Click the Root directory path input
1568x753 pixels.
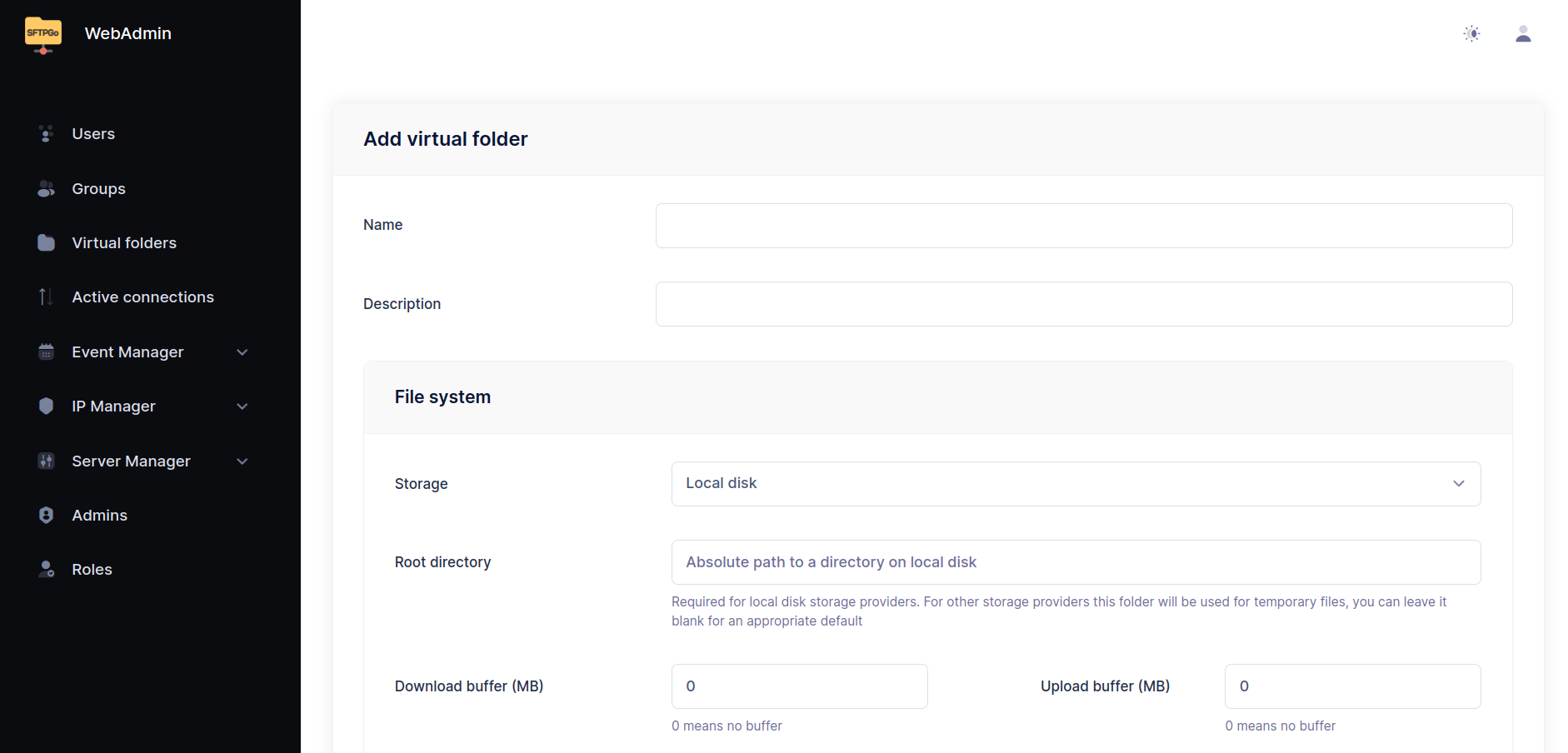tap(1076, 562)
